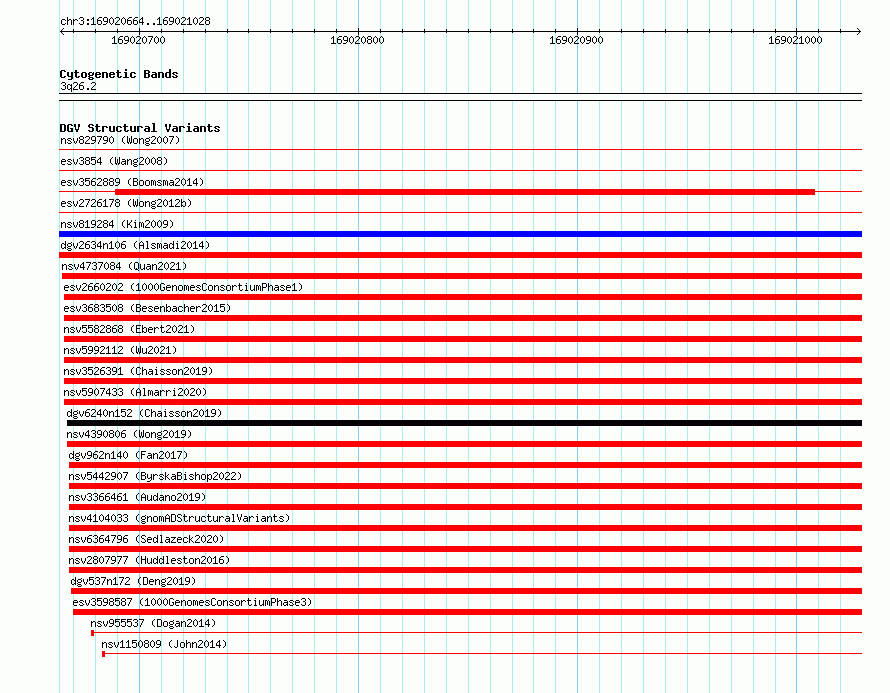Click nsv1150809 (John2014) label
The width and height of the screenshot is (890, 693).
point(163,644)
